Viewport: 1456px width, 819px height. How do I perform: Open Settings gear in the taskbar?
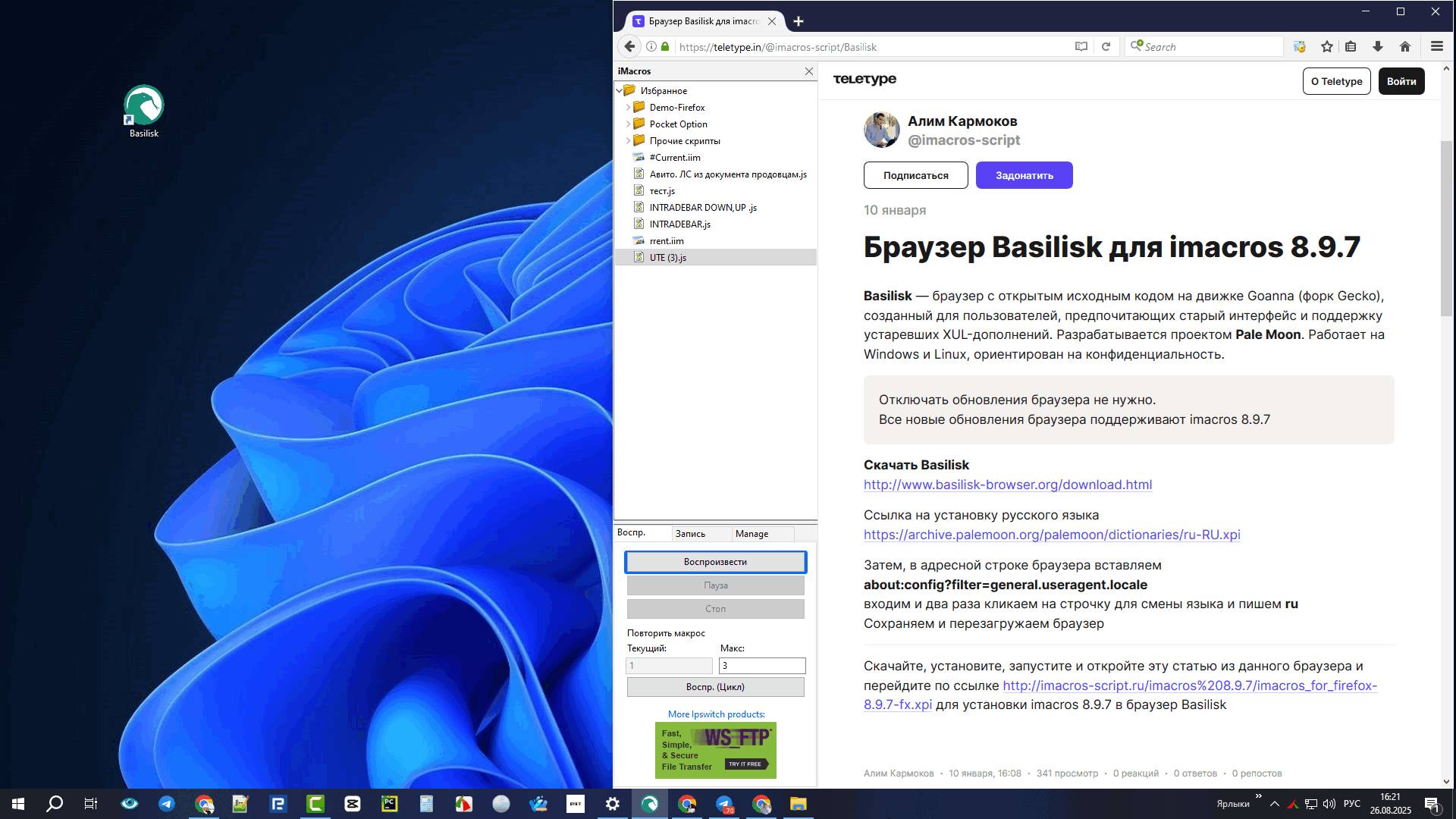613,804
